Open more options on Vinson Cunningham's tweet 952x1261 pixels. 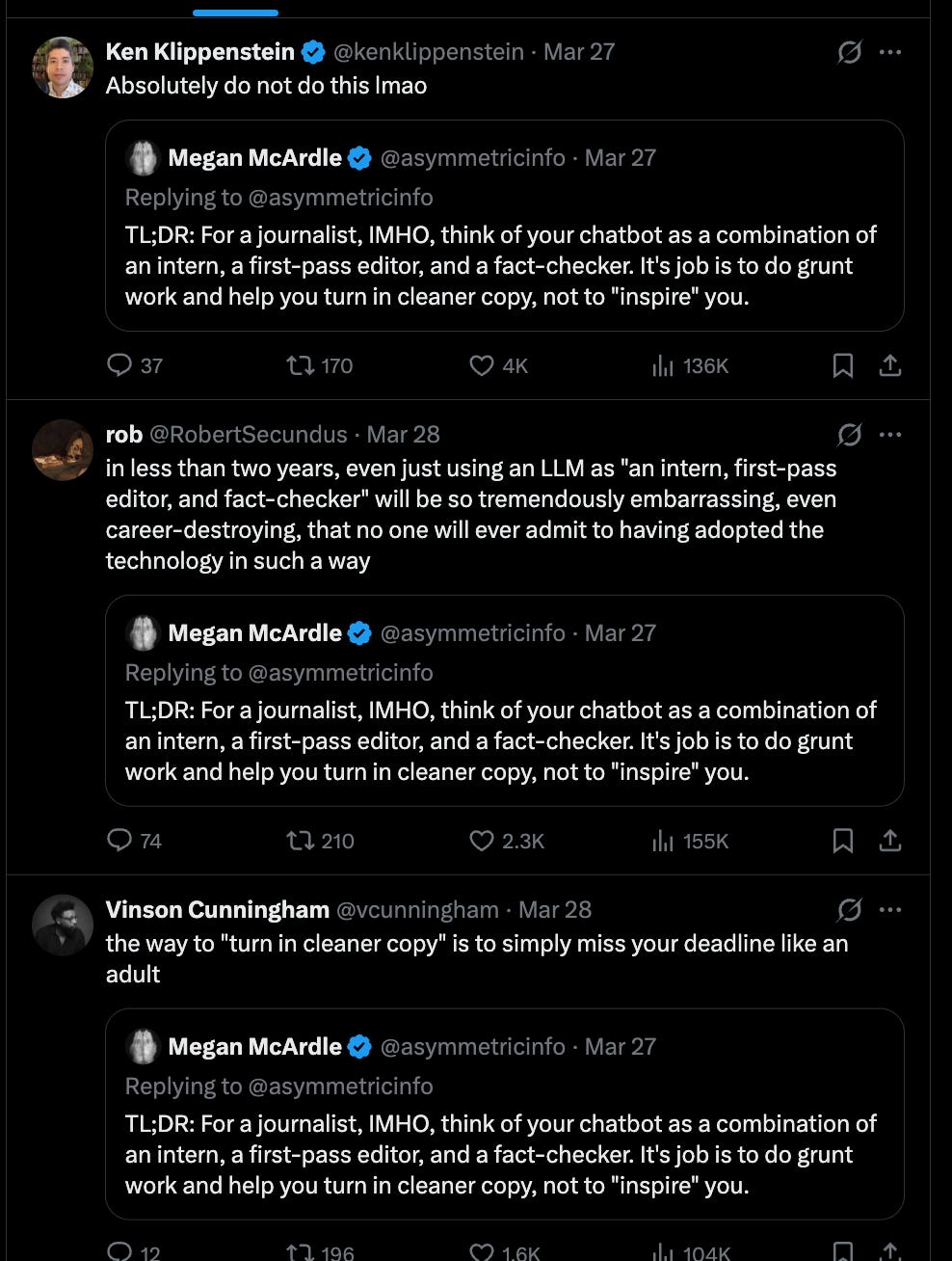[x=890, y=909]
